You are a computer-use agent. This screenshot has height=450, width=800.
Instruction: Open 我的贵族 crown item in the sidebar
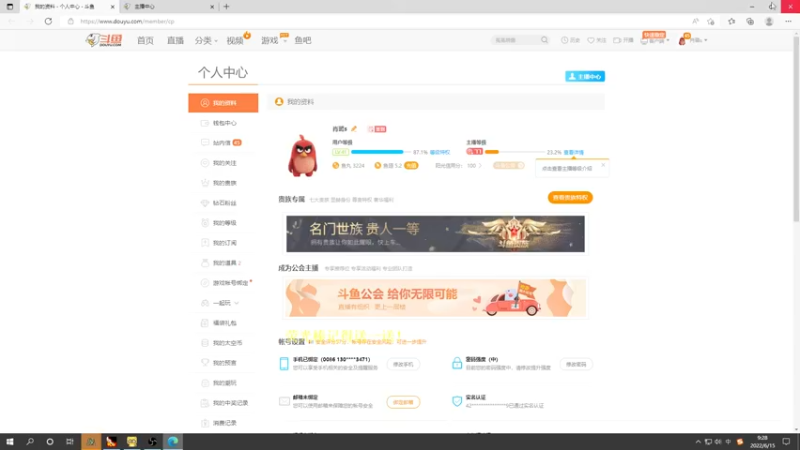[x=223, y=183]
